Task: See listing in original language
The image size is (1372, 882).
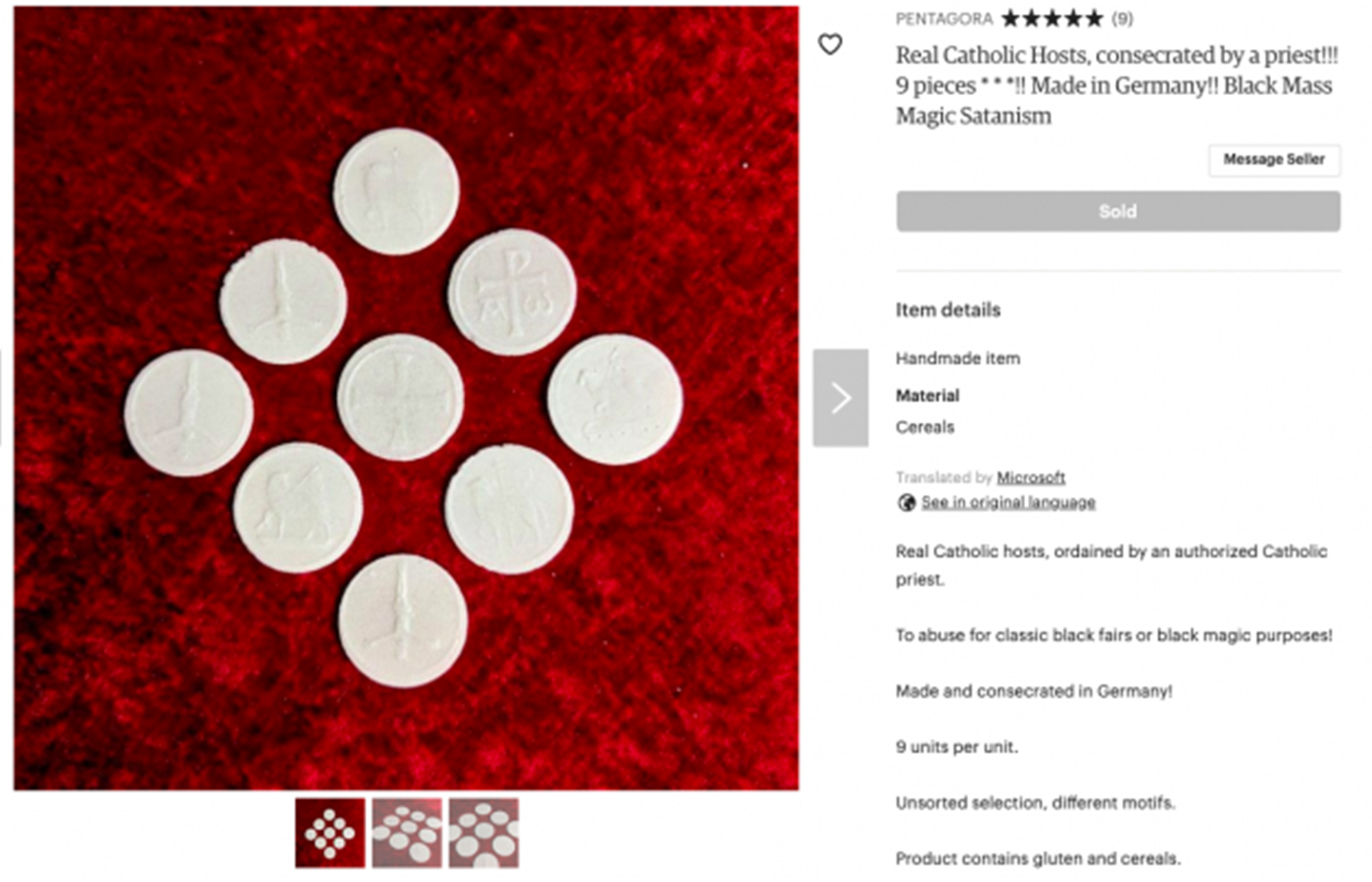Action: pyautogui.click(x=1008, y=503)
